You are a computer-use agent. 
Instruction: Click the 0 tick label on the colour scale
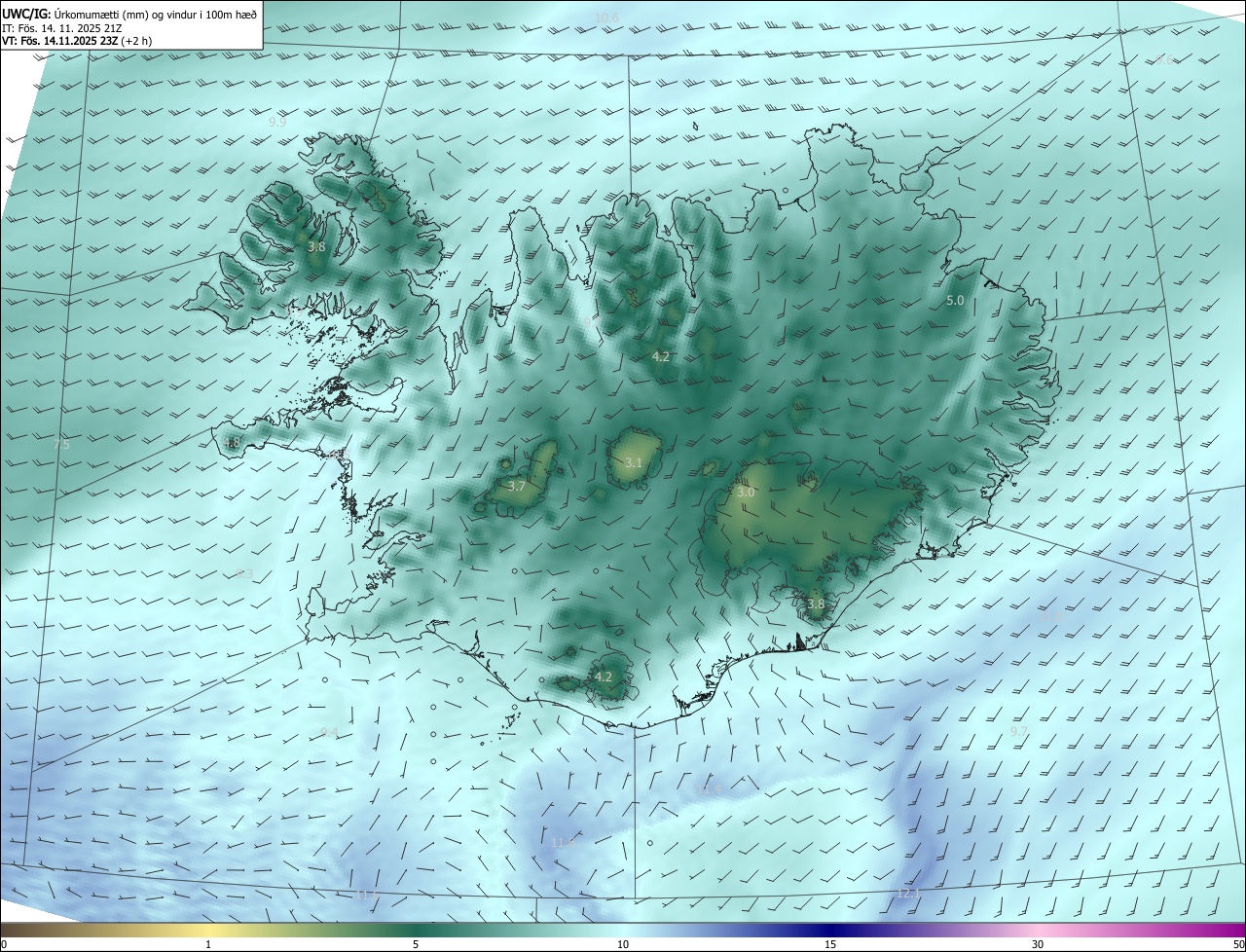point(4,944)
